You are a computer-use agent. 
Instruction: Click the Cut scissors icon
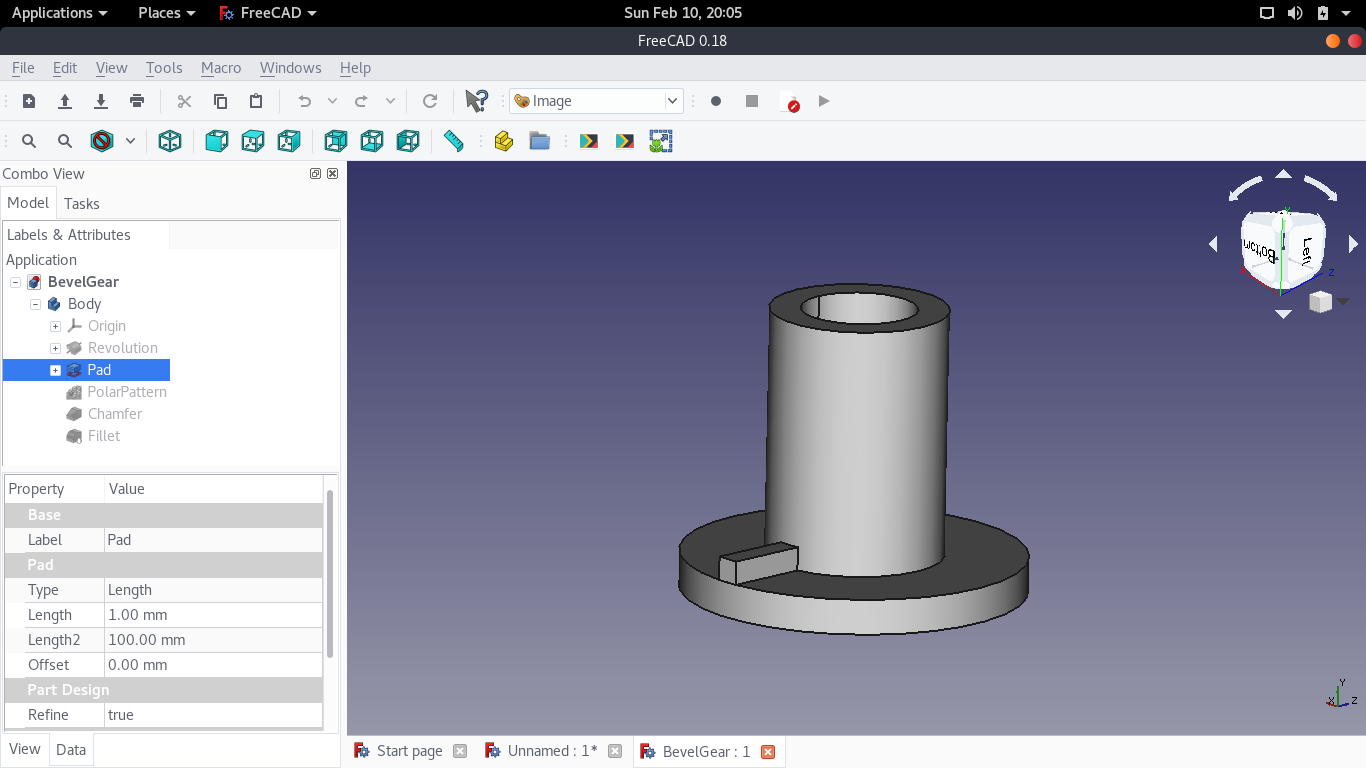(184, 101)
